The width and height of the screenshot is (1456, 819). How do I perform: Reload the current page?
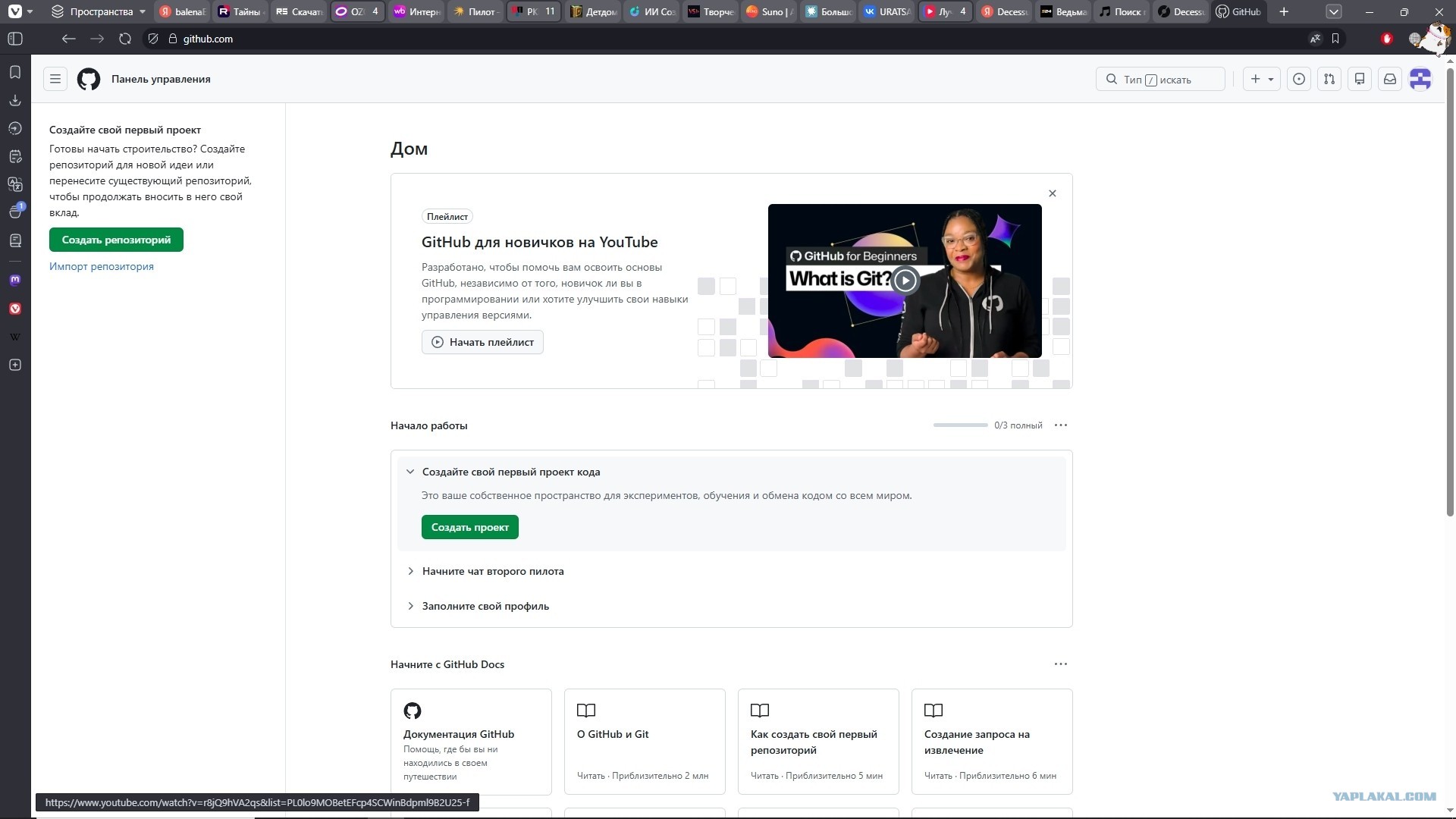click(x=125, y=39)
